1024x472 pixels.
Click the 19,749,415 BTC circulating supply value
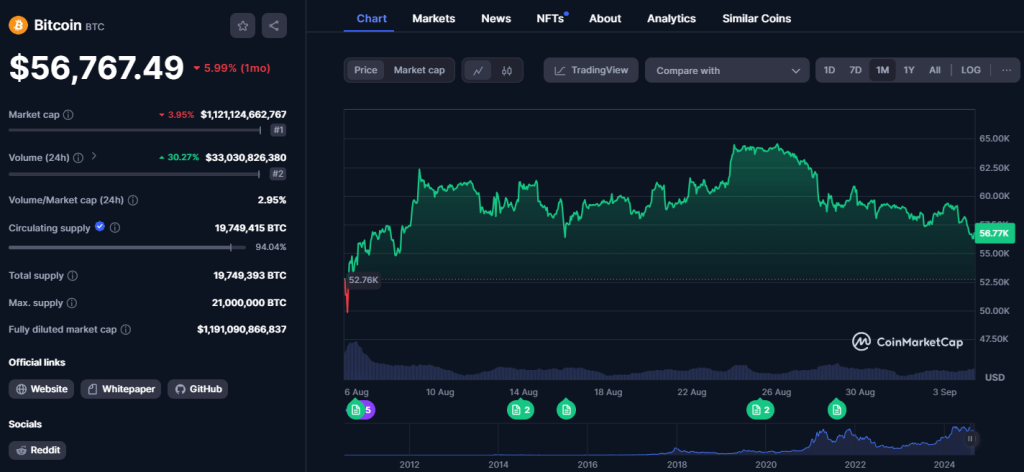pyautogui.click(x=250, y=228)
